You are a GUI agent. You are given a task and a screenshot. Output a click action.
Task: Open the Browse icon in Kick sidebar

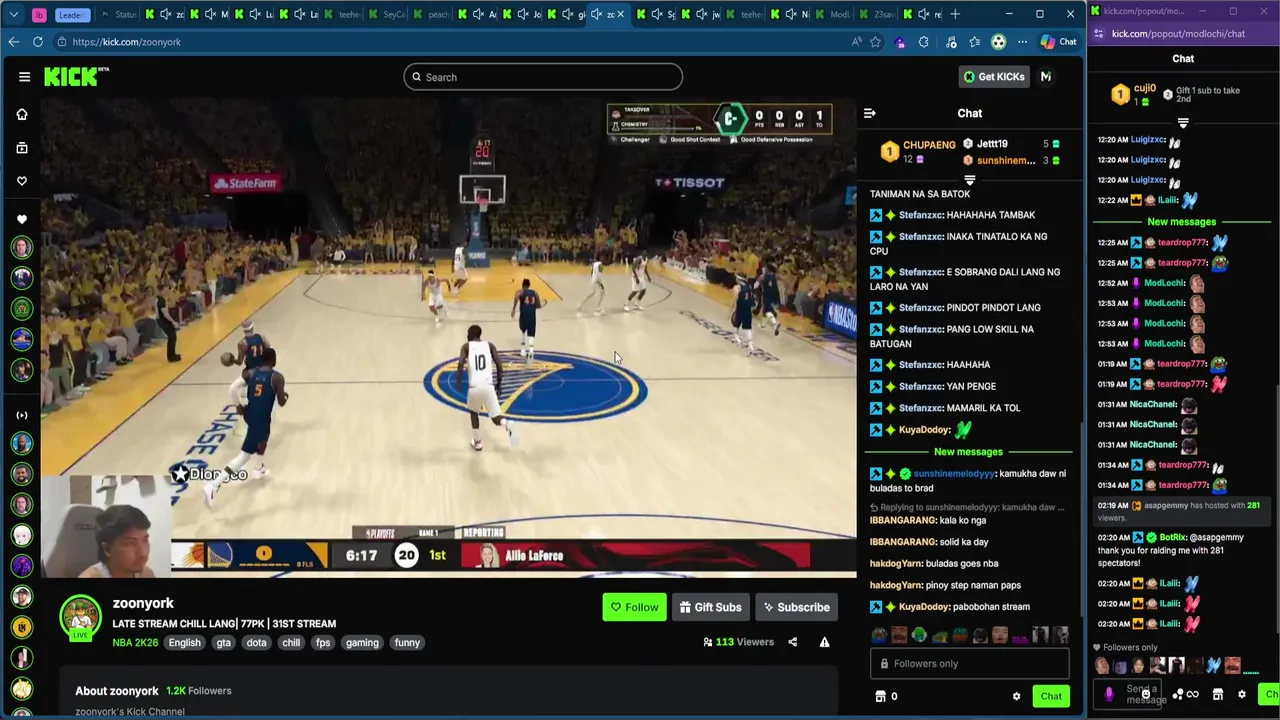point(22,147)
